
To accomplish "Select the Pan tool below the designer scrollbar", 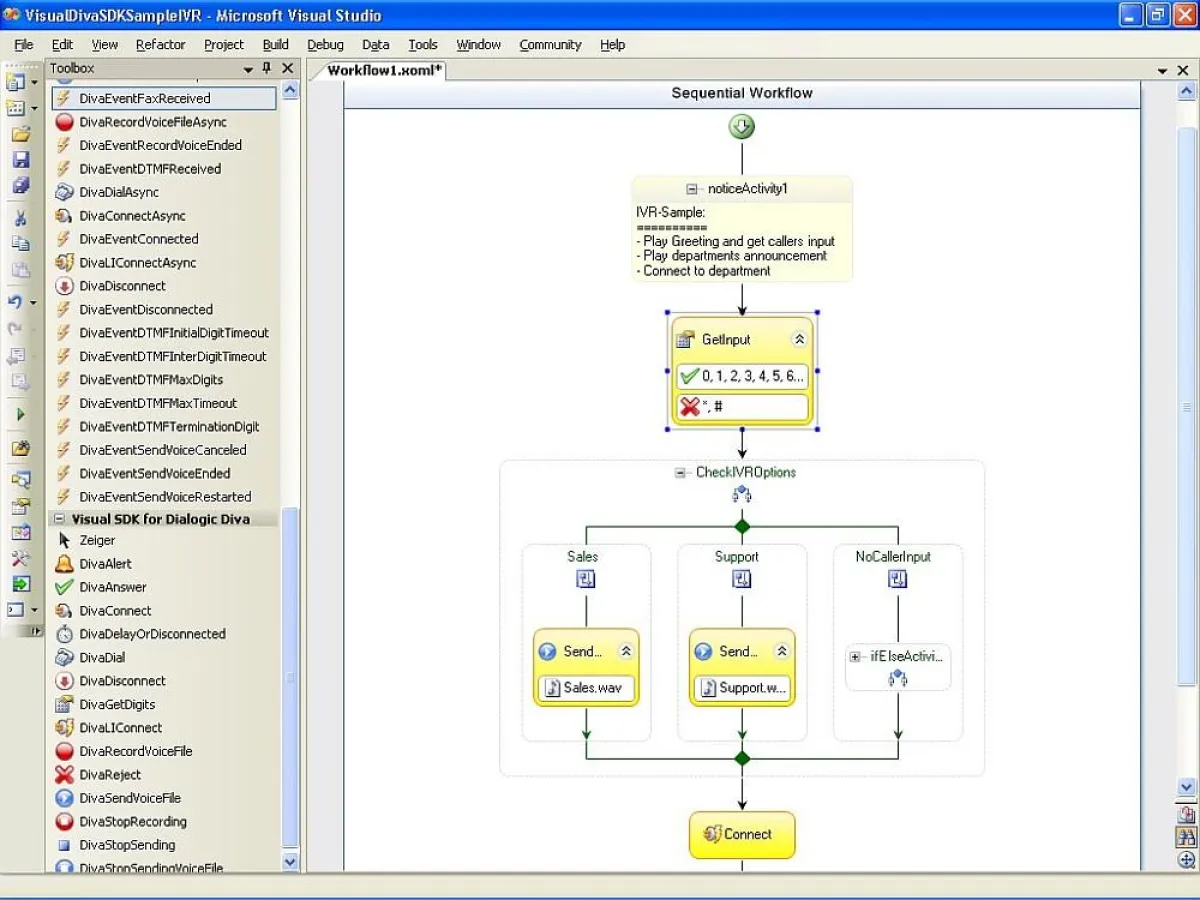I will click(x=1186, y=860).
